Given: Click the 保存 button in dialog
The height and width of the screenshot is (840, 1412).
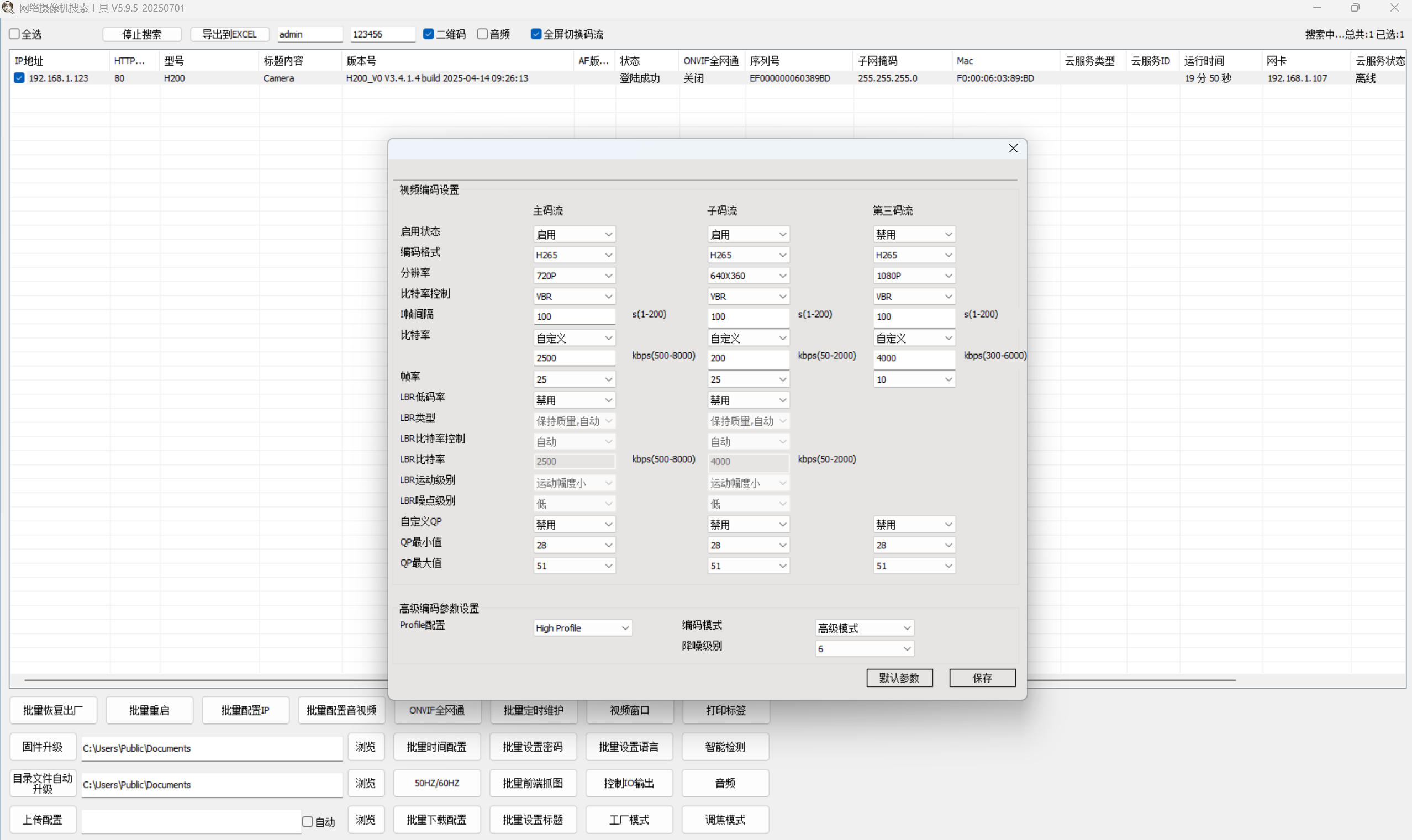Looking at the screenshot, I should 982,678.
